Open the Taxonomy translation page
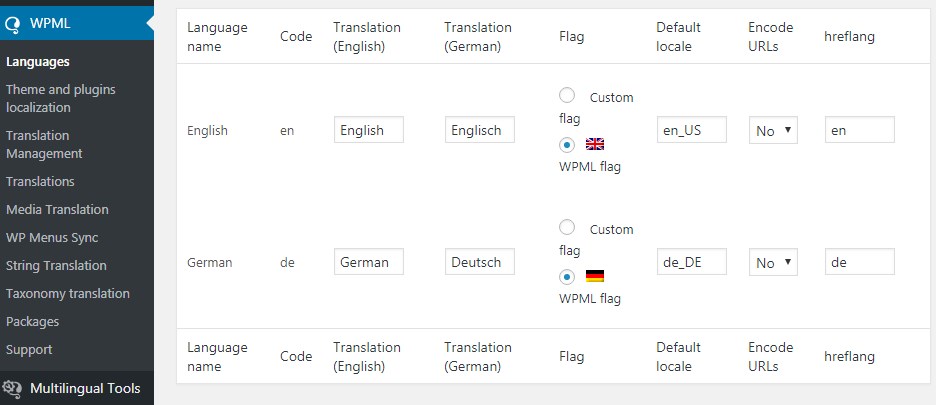The height and width of the screenshot is (405, 936). (67, 293)
